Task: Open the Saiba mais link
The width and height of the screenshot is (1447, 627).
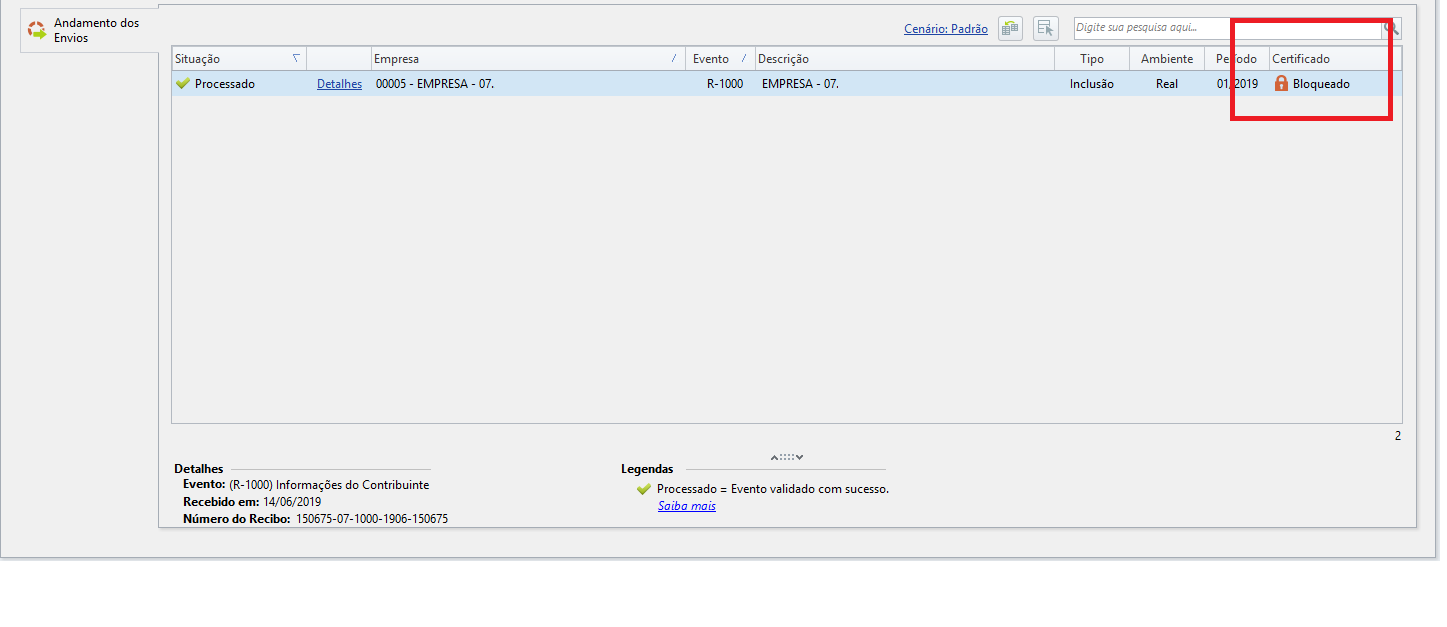Action: click(x=686, y=506)
